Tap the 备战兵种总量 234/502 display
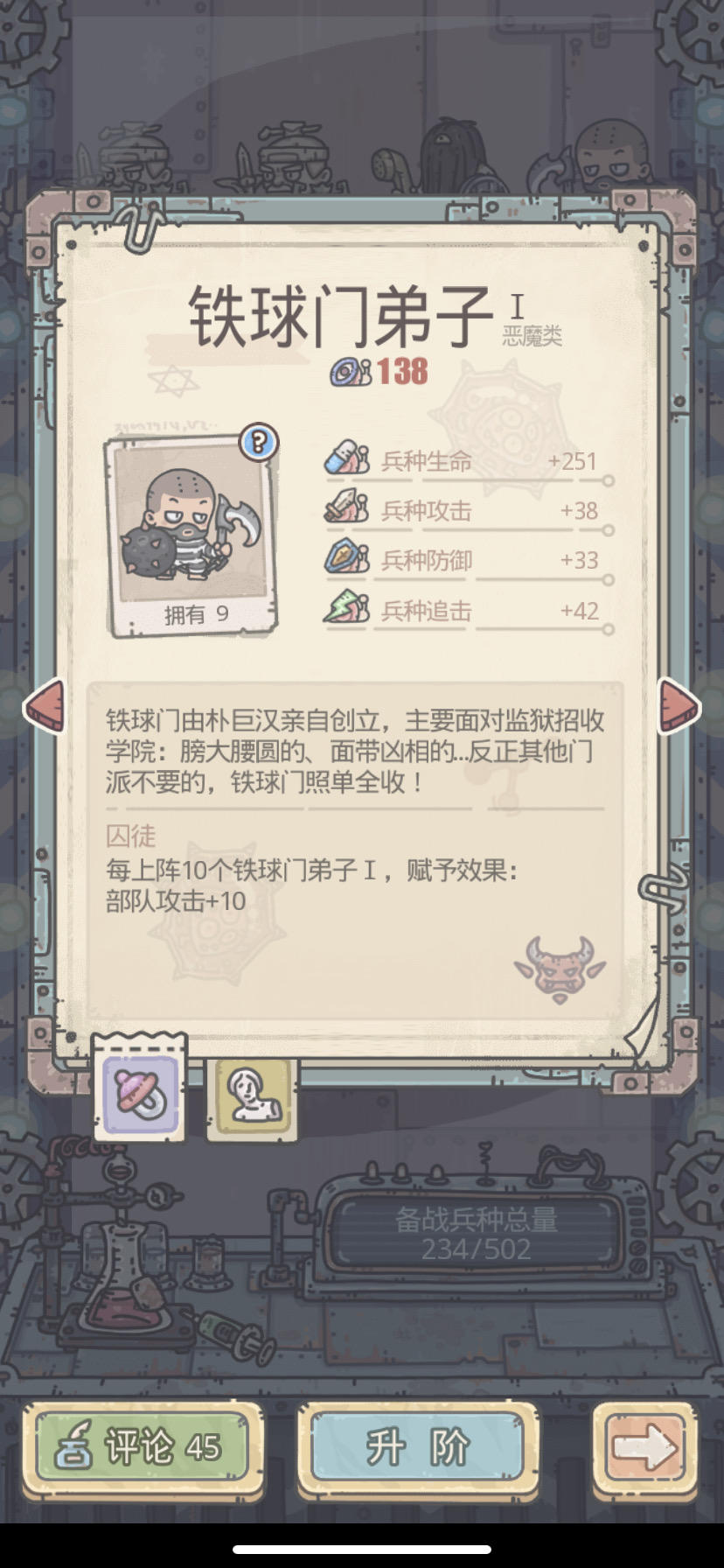Viewport: 724px width, 1568px height. coord(476,1234)
